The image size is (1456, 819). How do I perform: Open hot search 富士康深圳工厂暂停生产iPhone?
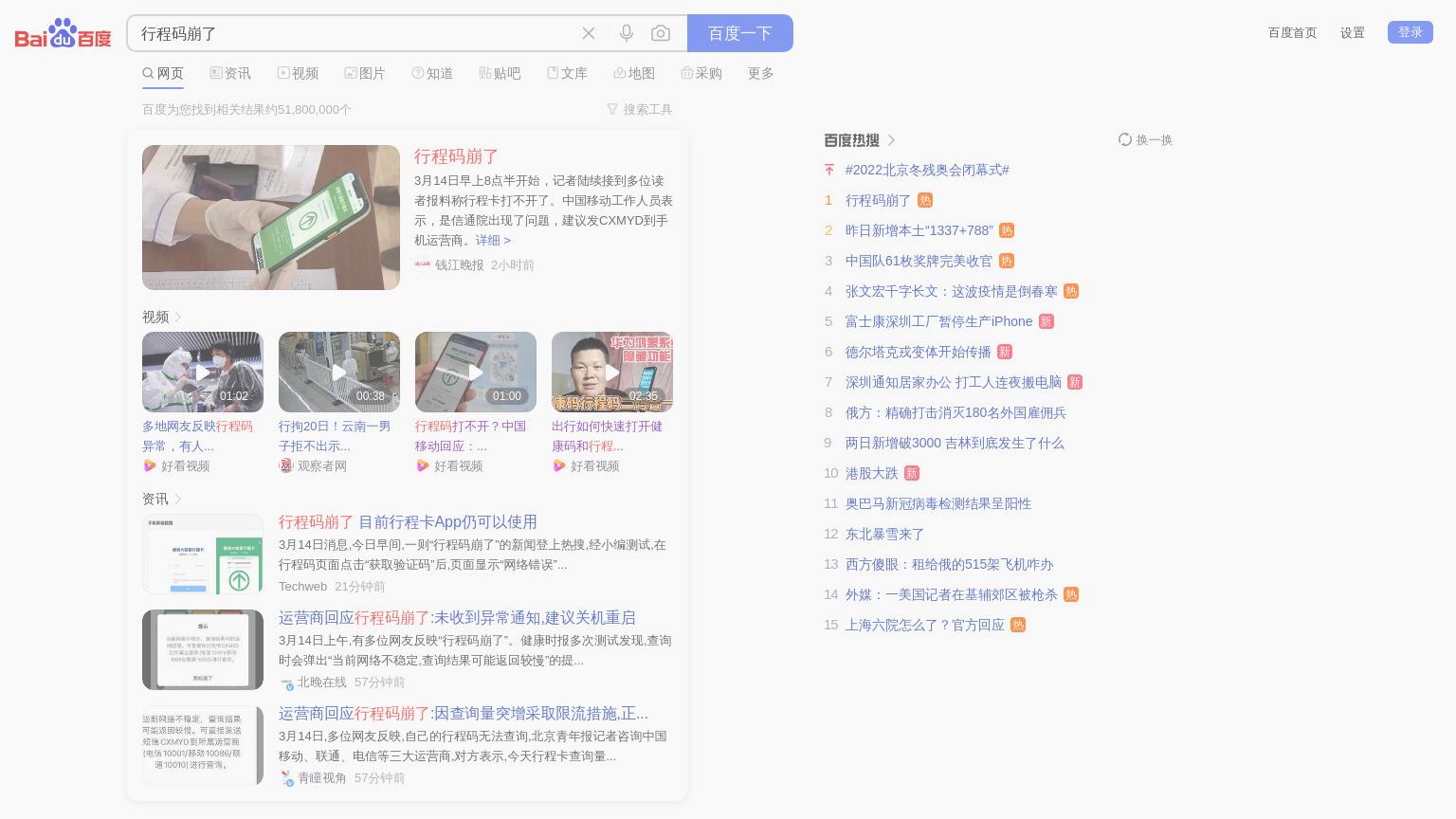[x=939, y=321]
